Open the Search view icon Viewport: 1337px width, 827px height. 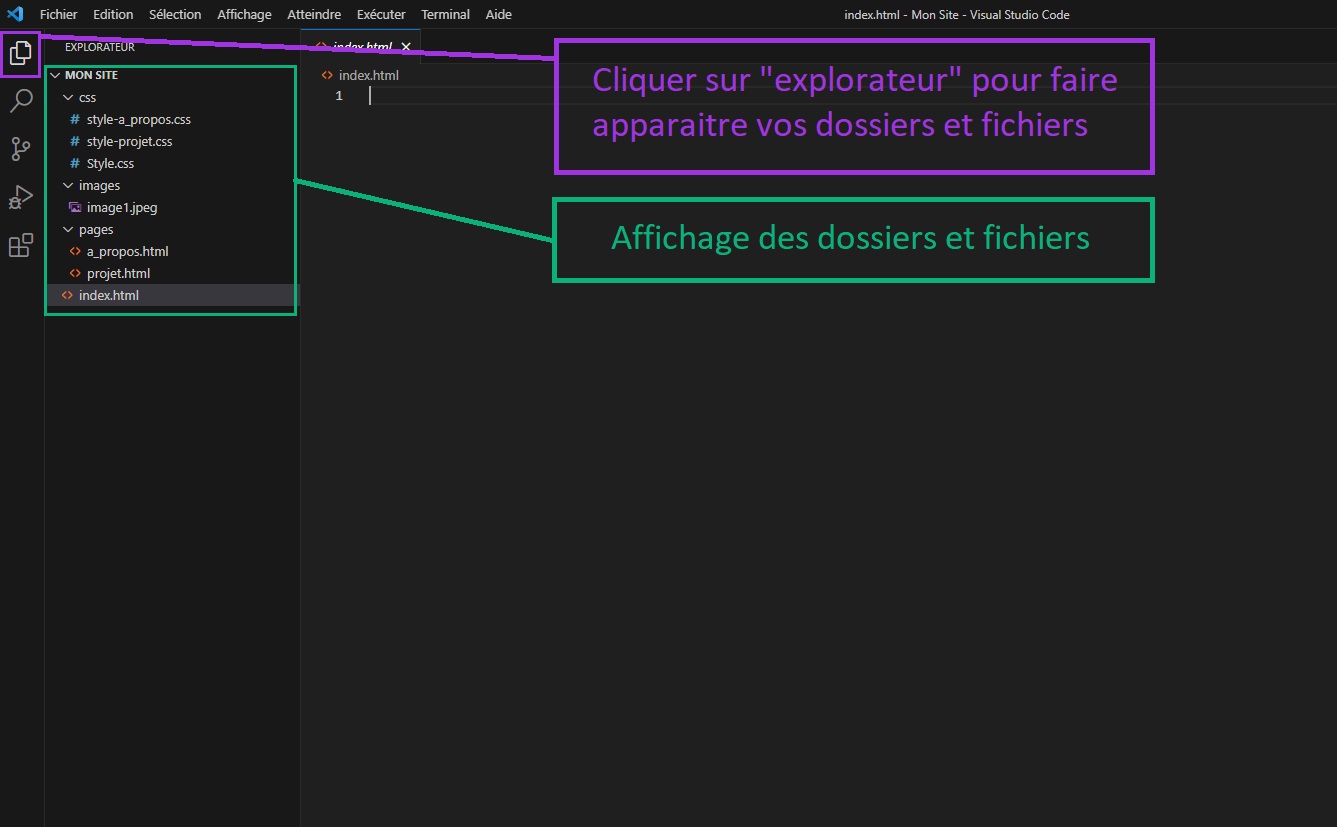(x=20, y=101)
